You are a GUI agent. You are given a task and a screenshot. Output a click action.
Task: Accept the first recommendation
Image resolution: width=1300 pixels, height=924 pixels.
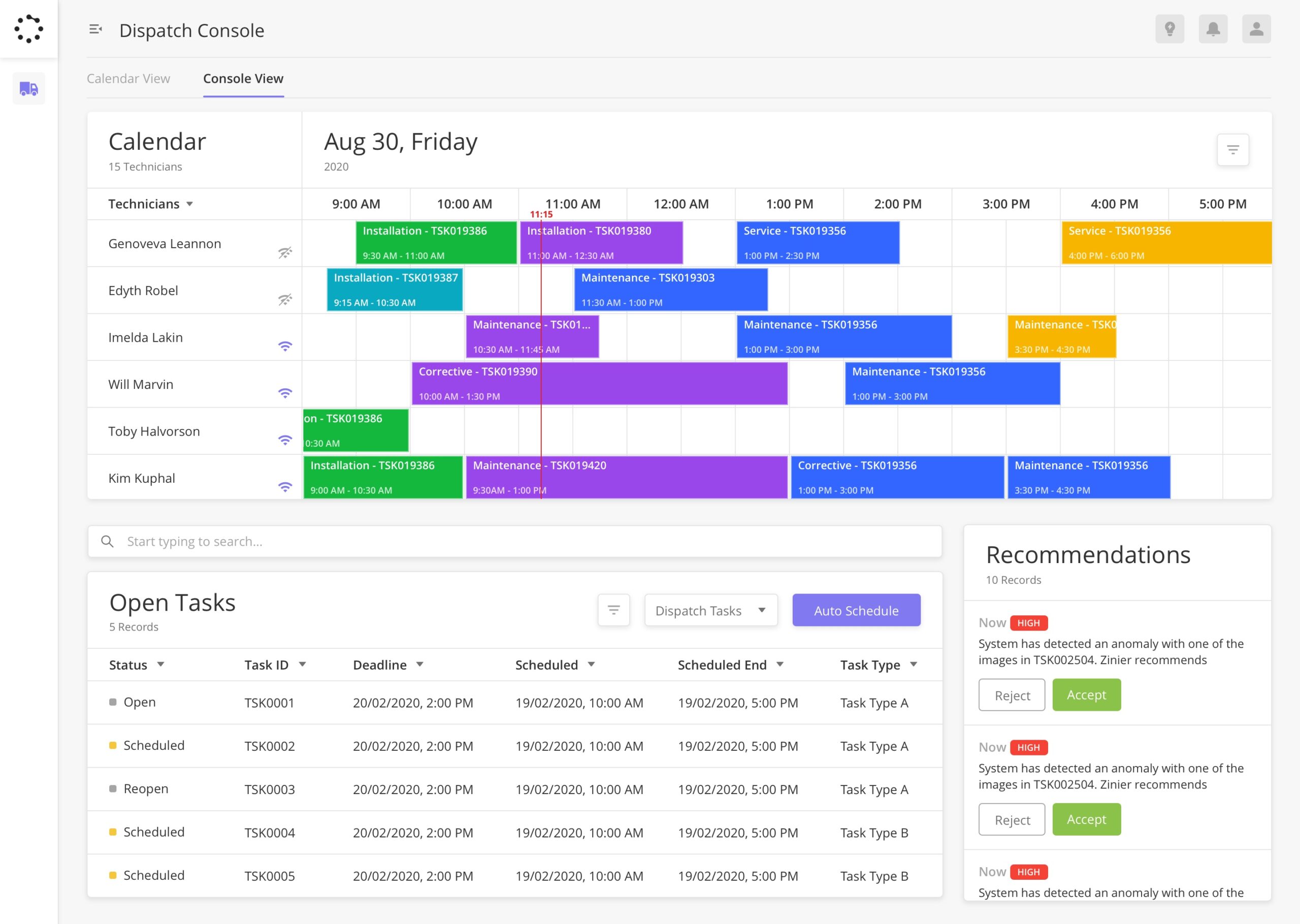tap(1086, 695)
